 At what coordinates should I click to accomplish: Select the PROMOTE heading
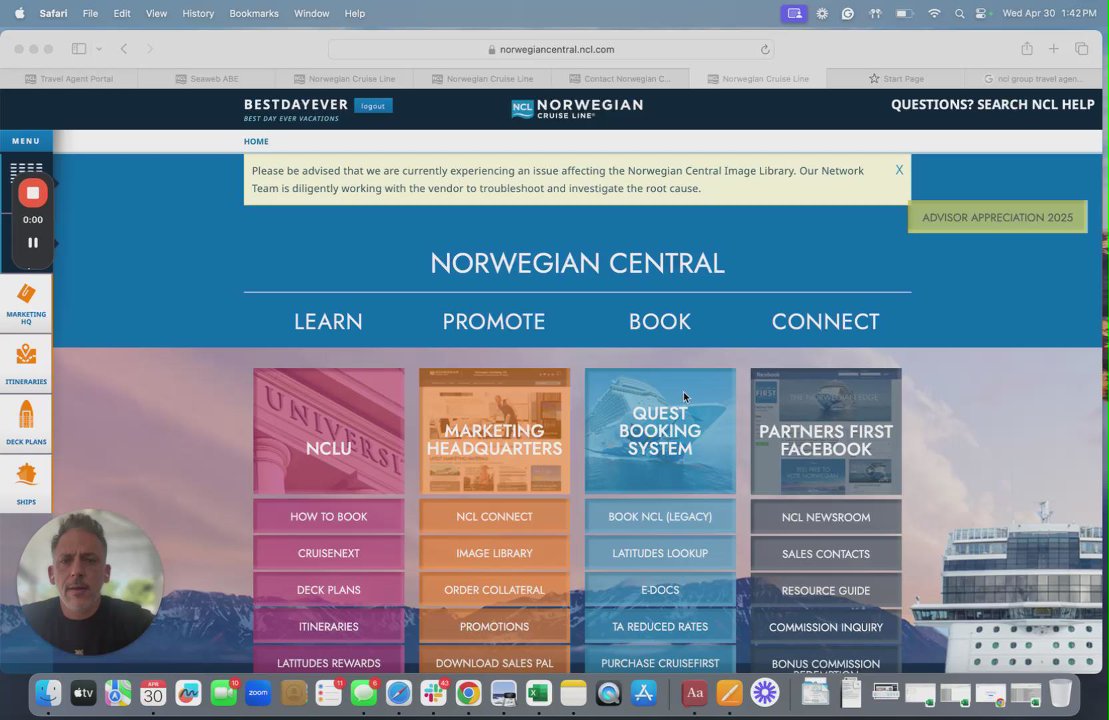pos(494,322)
